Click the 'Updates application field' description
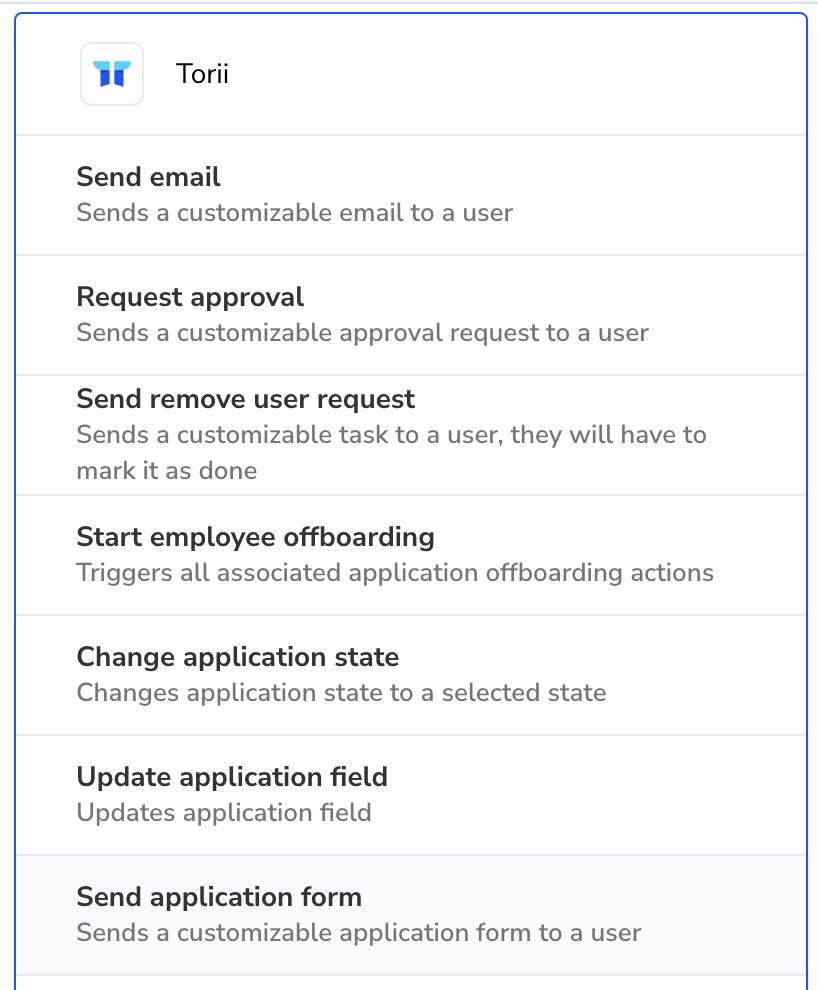Screen dimensions: 818x990 [x=224, y=813]
